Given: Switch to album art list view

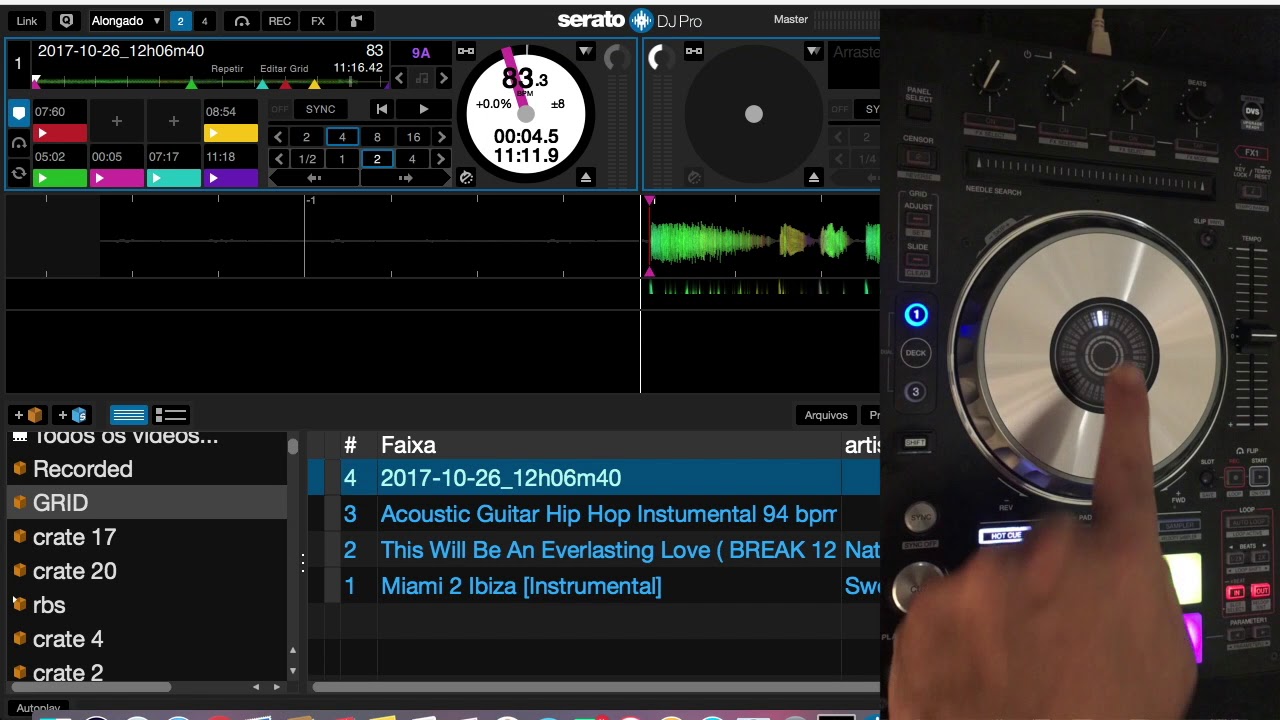Looking at the screenshot, I should click(171, 415).
